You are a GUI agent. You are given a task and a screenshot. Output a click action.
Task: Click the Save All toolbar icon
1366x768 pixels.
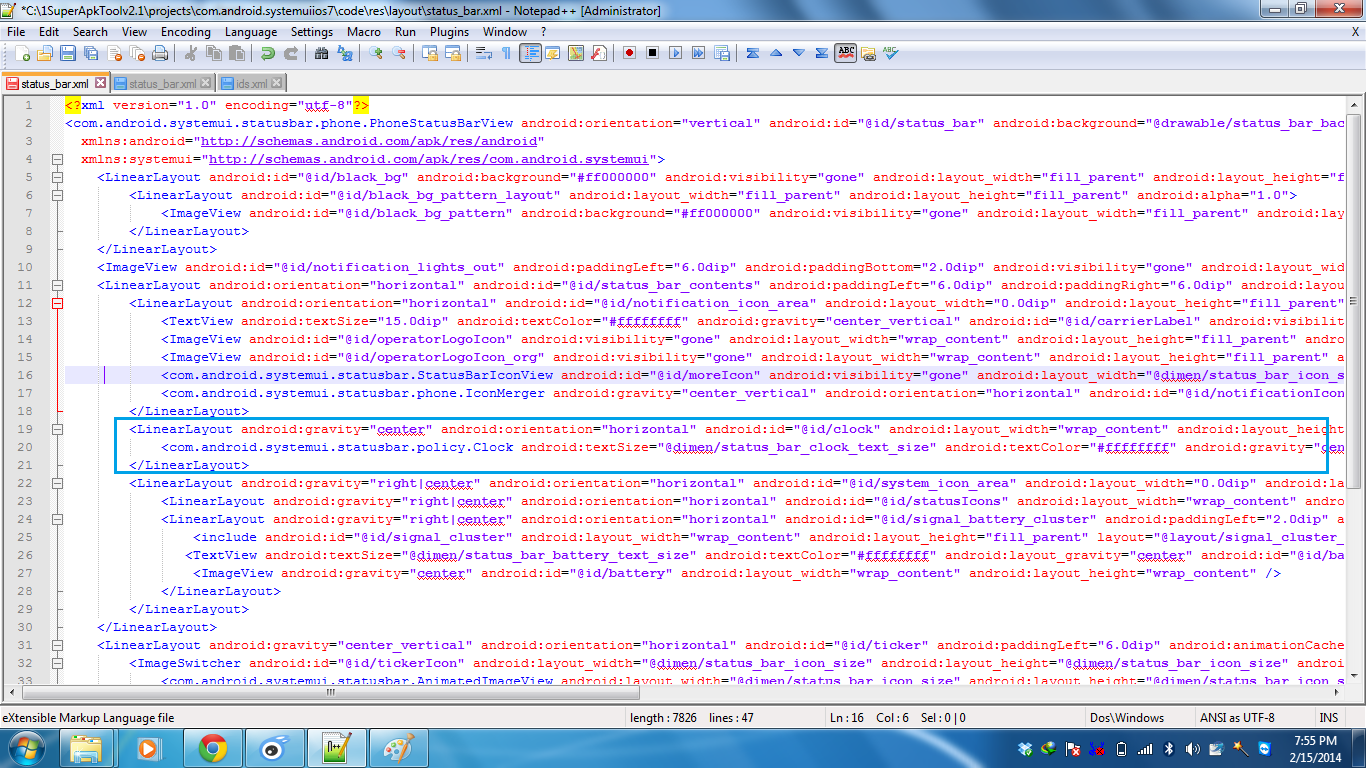point(91,53)
